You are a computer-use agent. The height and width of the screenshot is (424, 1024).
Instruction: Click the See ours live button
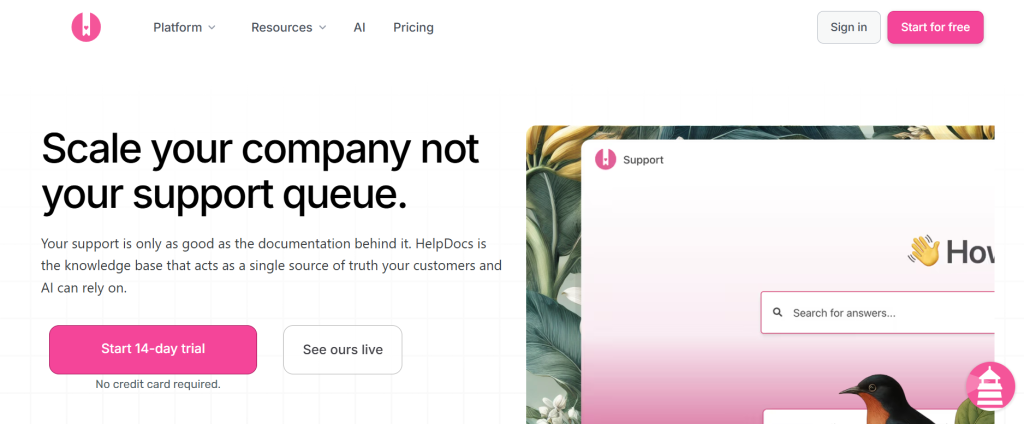coord(342,349)
